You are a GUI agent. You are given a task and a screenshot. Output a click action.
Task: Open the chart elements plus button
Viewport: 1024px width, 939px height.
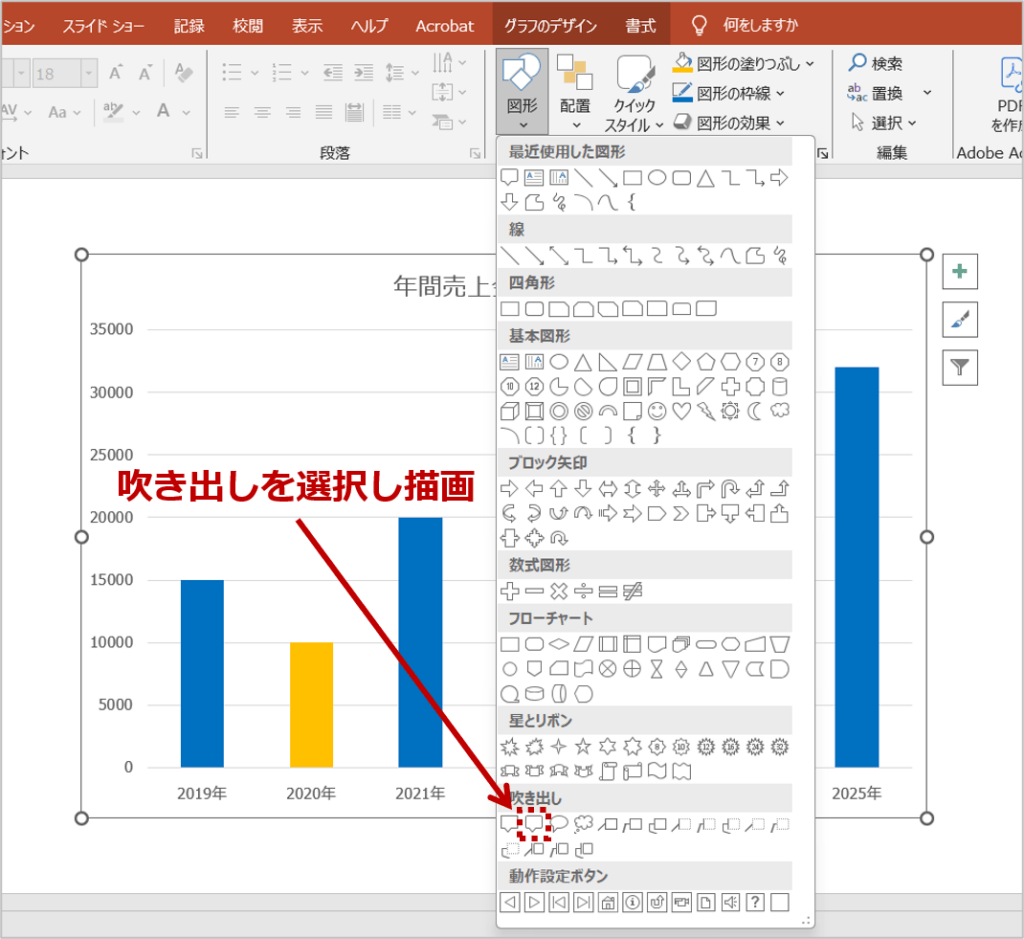959,271
